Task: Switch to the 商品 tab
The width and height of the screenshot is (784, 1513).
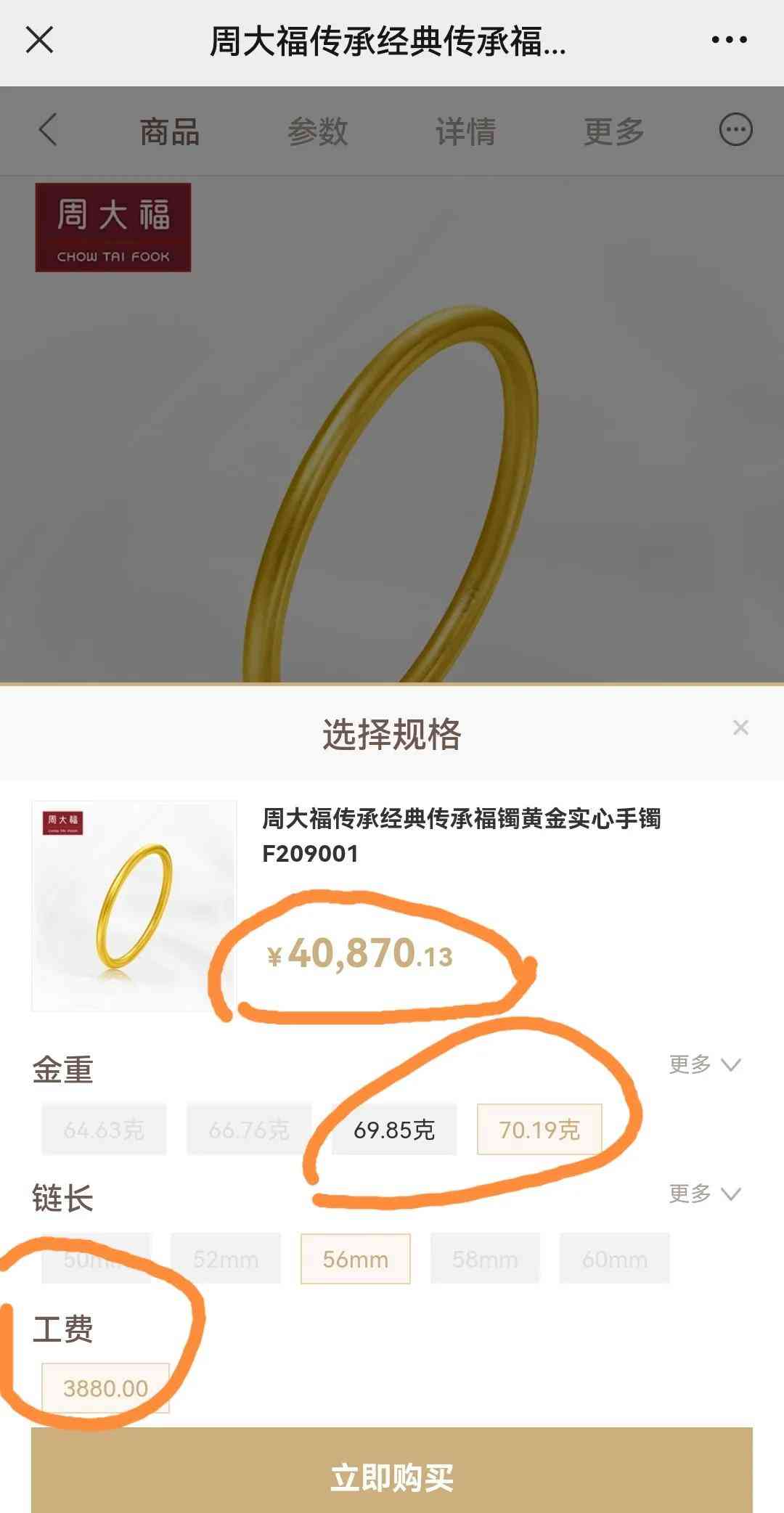Action: click(x=170, y=131)
